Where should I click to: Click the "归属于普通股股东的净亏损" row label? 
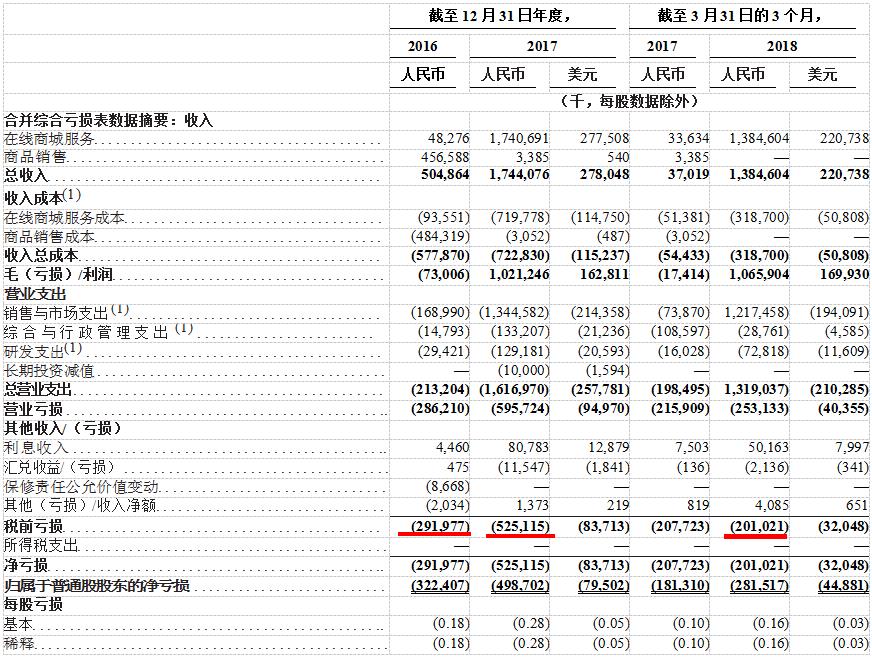[97, 585]
